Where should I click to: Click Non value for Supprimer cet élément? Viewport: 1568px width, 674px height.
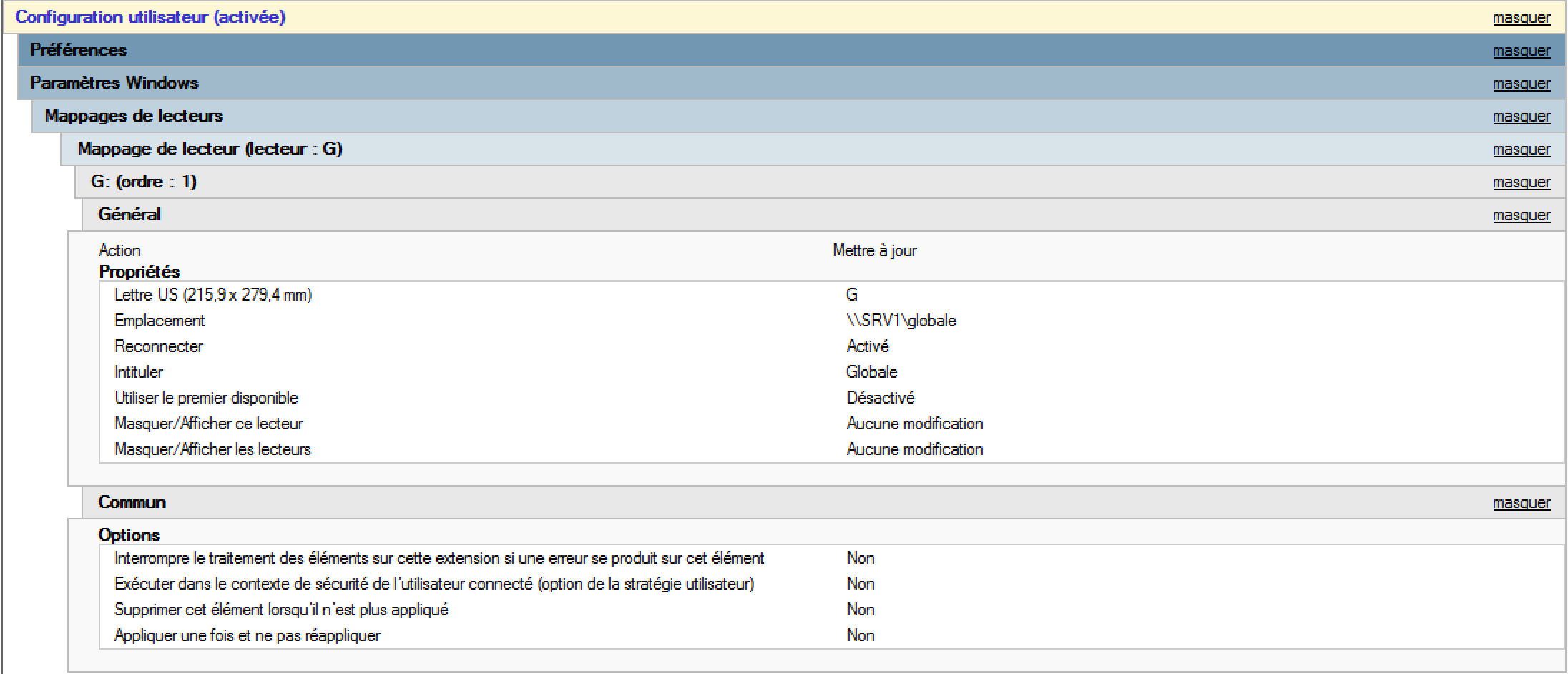pyautogui.click(x=861, y=610)
